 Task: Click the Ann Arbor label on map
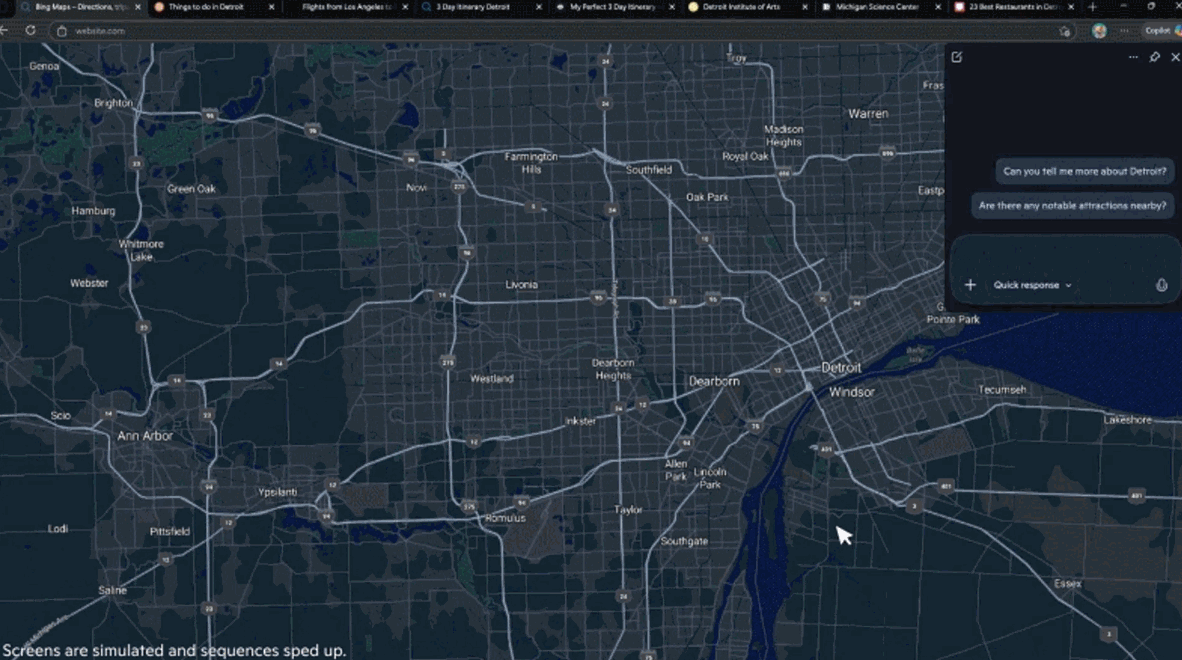(145, 436)
